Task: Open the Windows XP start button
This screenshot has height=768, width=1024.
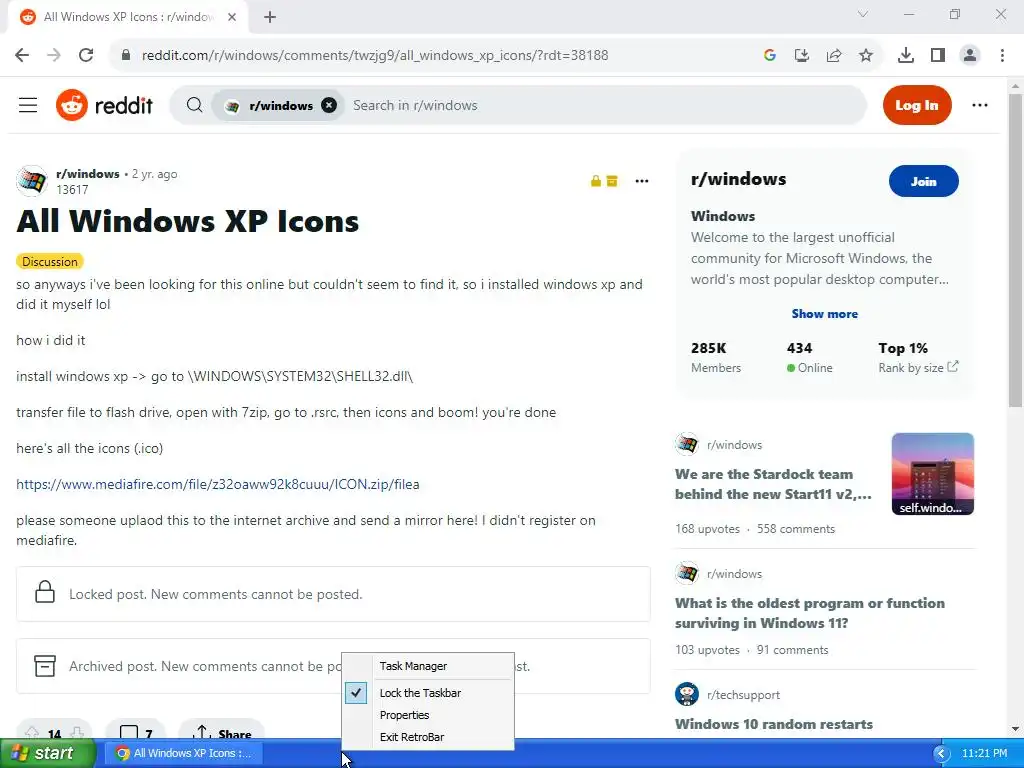Action: coord(48,753)
